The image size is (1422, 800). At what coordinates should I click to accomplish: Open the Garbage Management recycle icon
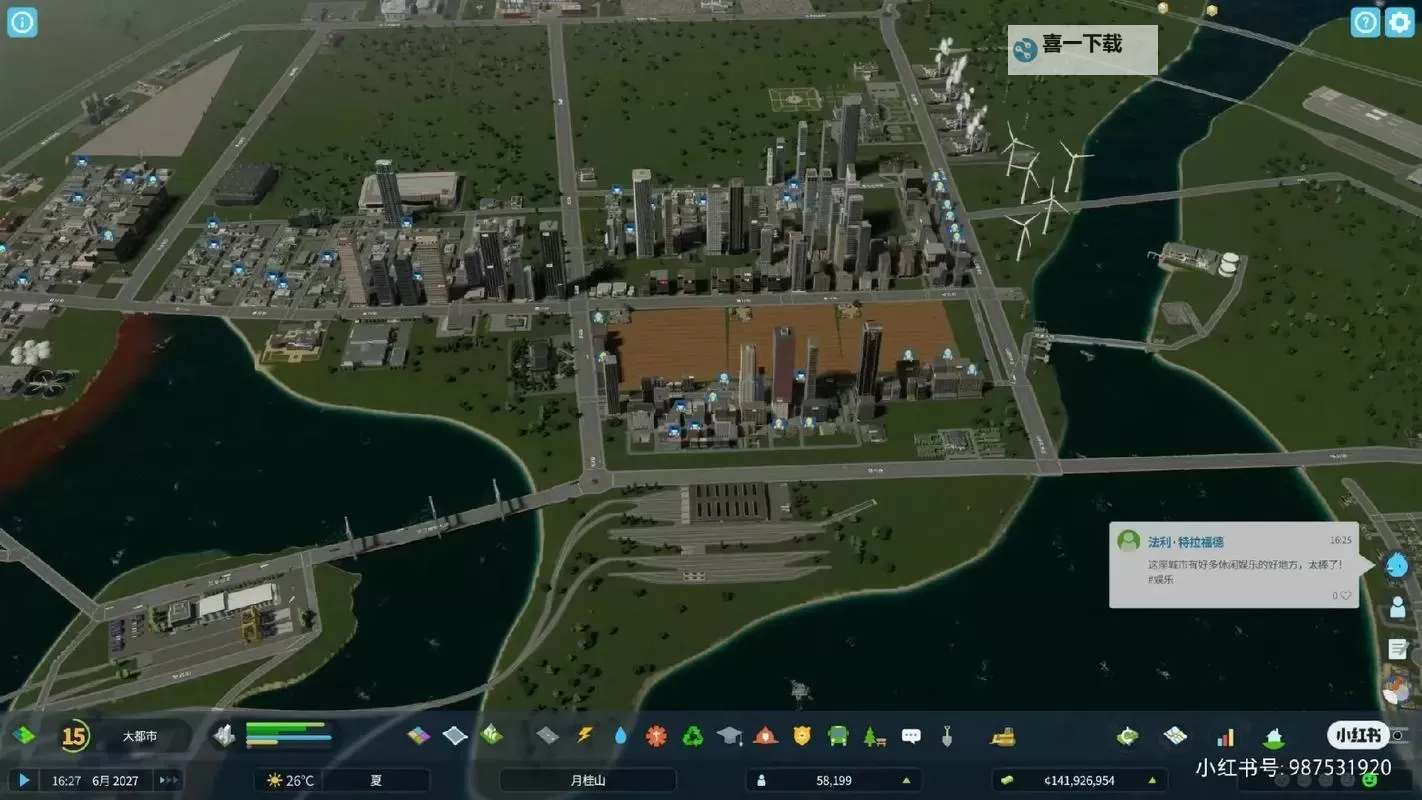693,737
